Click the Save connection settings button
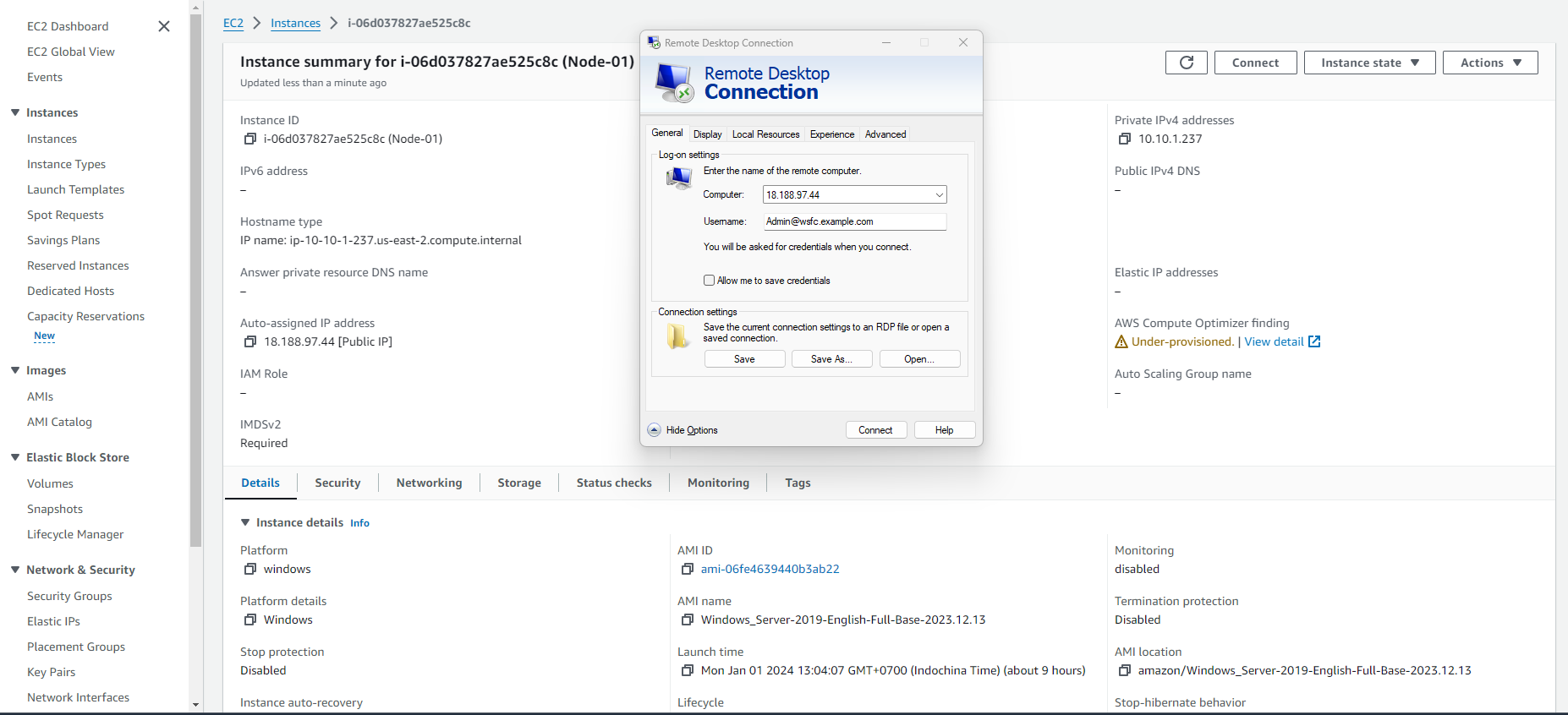The width and height of the screenshot is (1568, 715). coord(744,359)
